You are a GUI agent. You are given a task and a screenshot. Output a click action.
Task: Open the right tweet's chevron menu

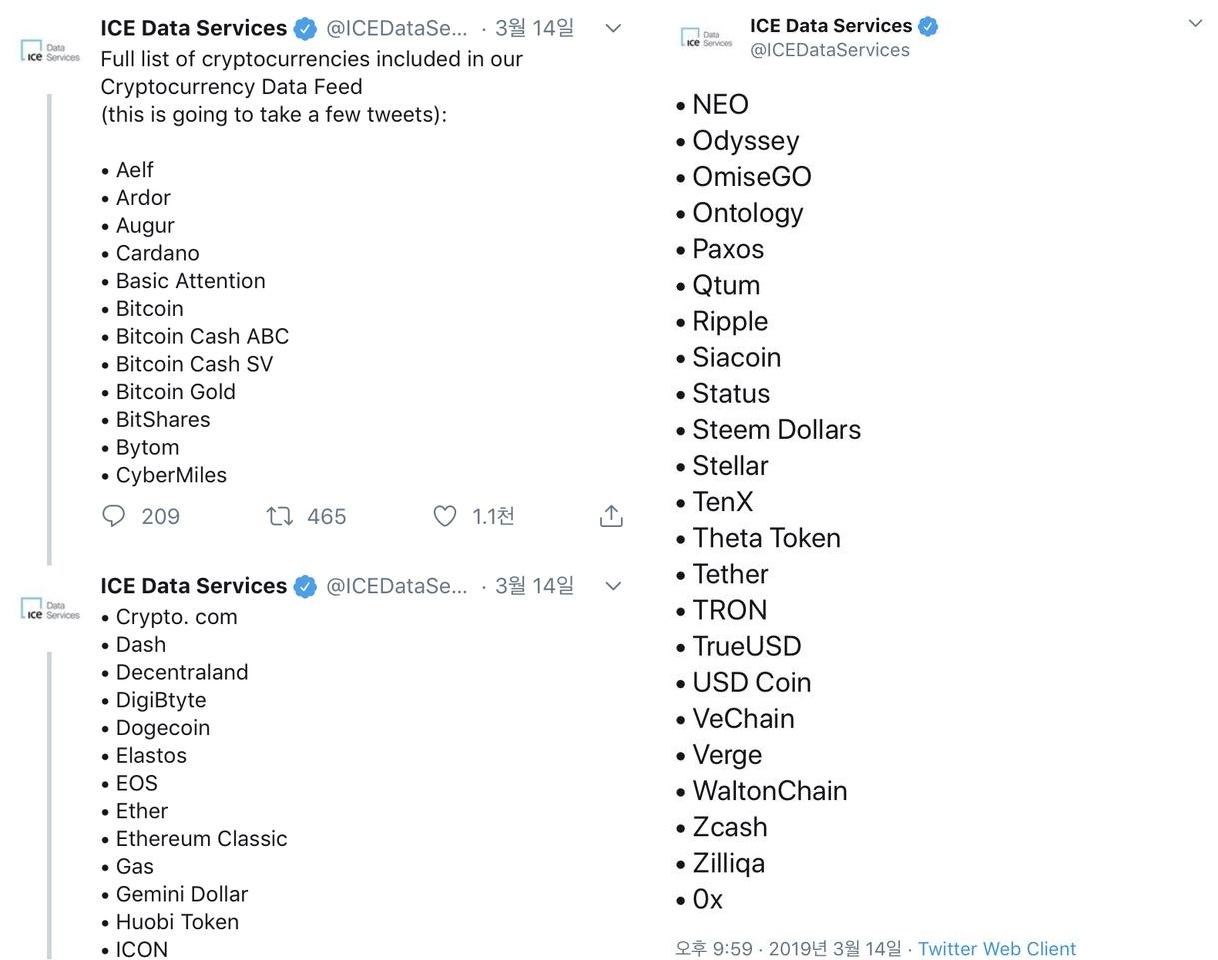(1195, 23)
